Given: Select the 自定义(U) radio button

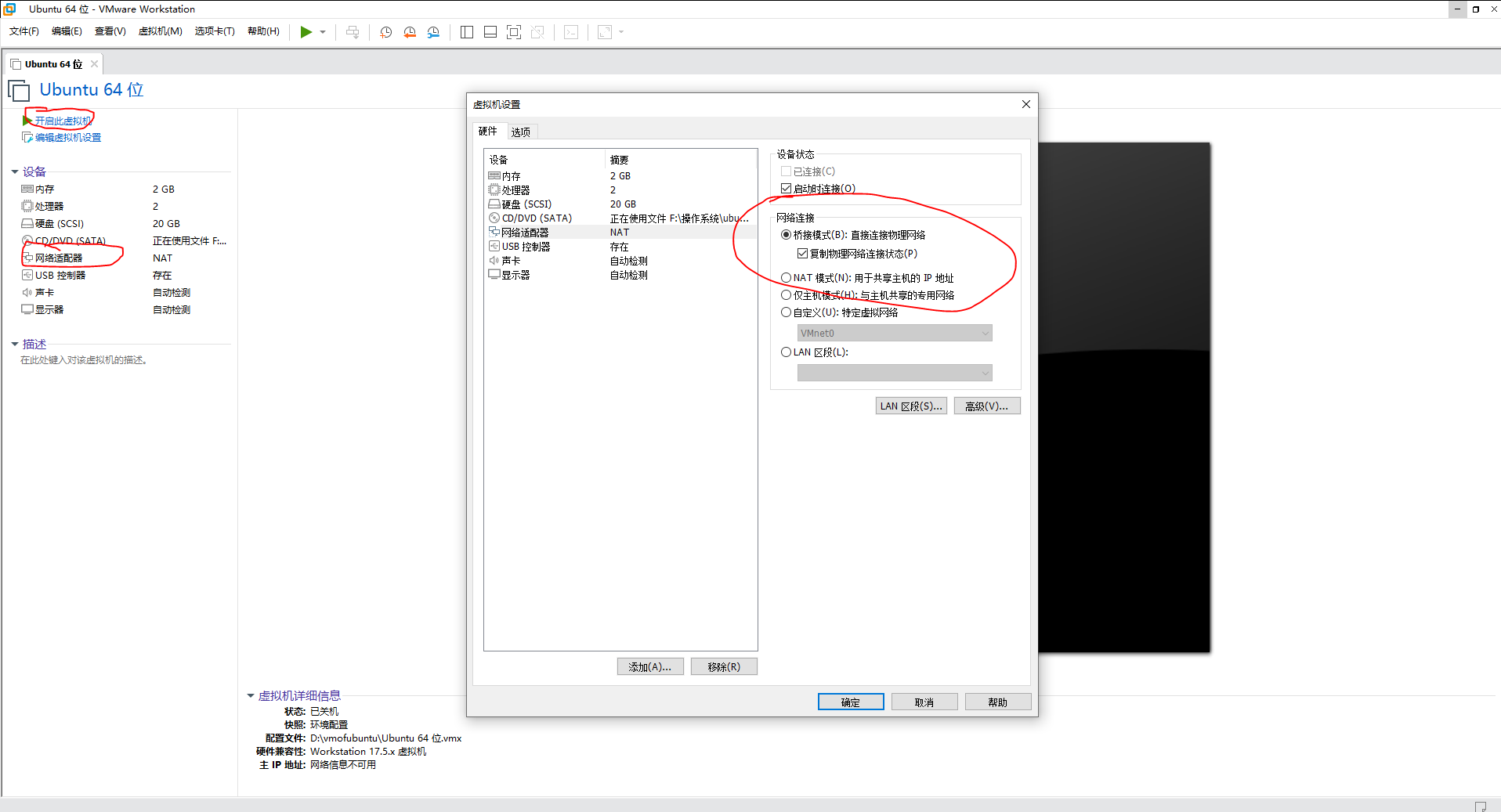Looking at the screenshot, I should tap(786, 312).
